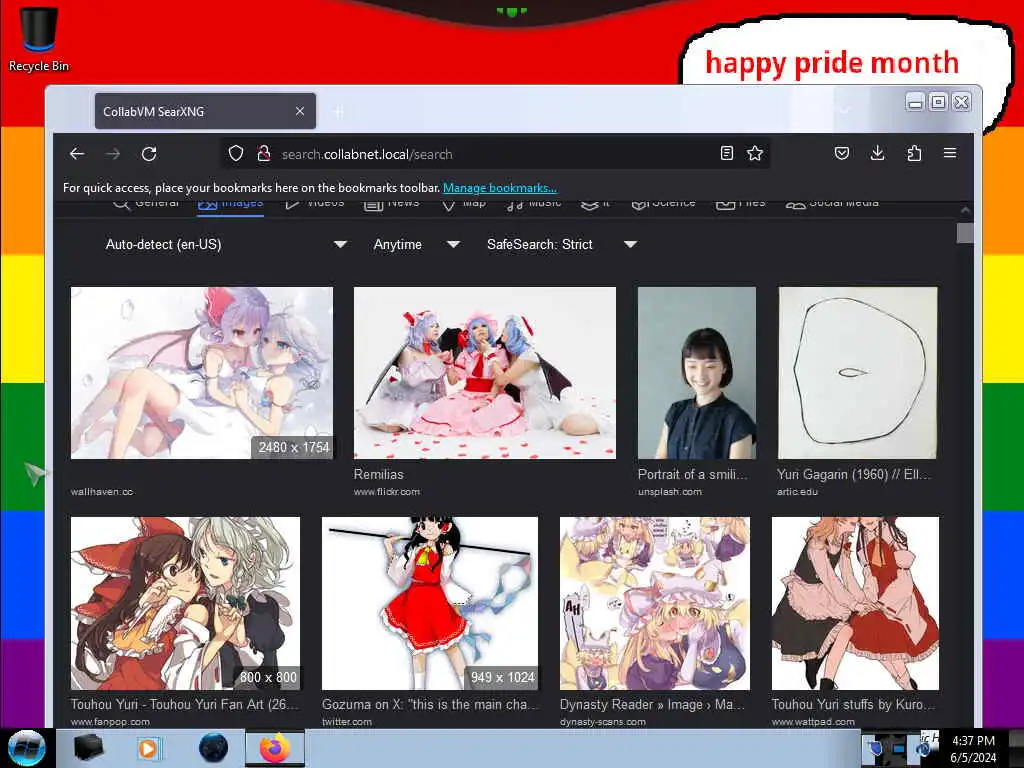
Task: Click the 'unsplash.com' source text
Action: [x=670, y=492]
